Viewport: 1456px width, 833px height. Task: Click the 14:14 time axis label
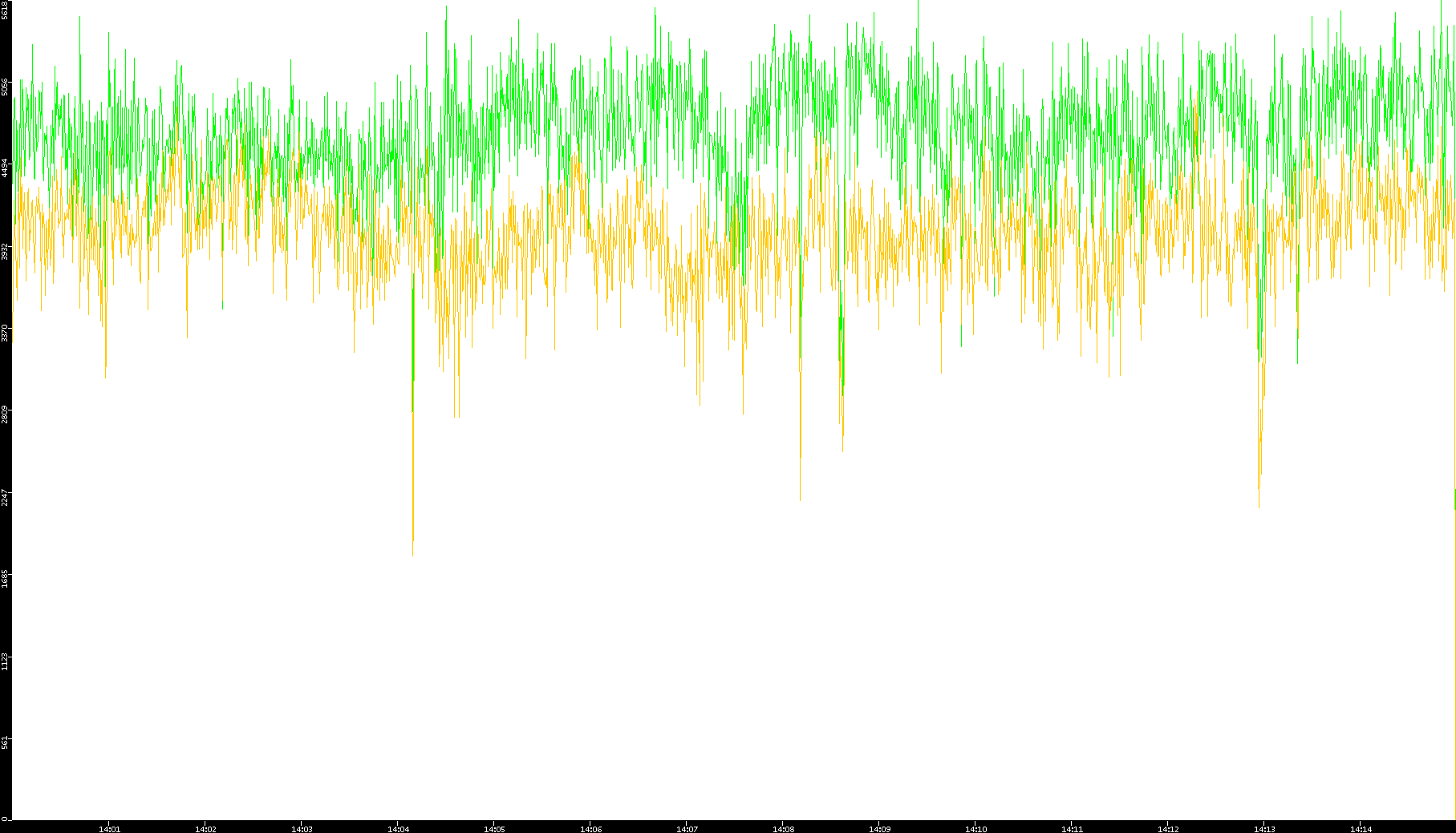pos(1361,829)
